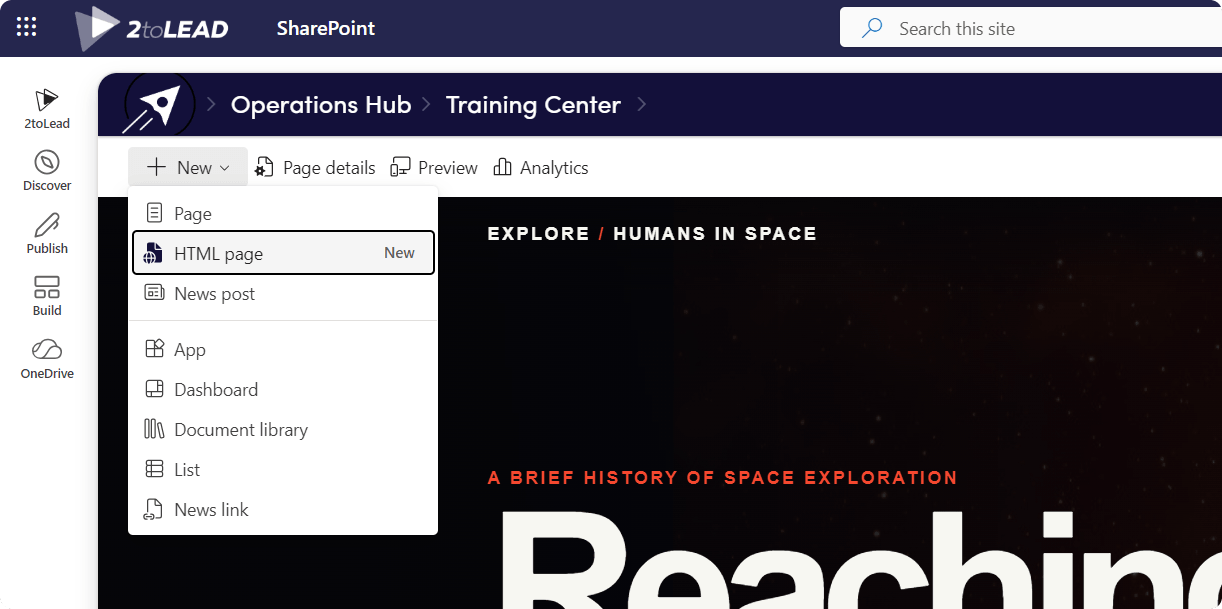1222x609 pixels.
Task: Expand chevron before Operations Hub
Action: [x=212, y=104]
